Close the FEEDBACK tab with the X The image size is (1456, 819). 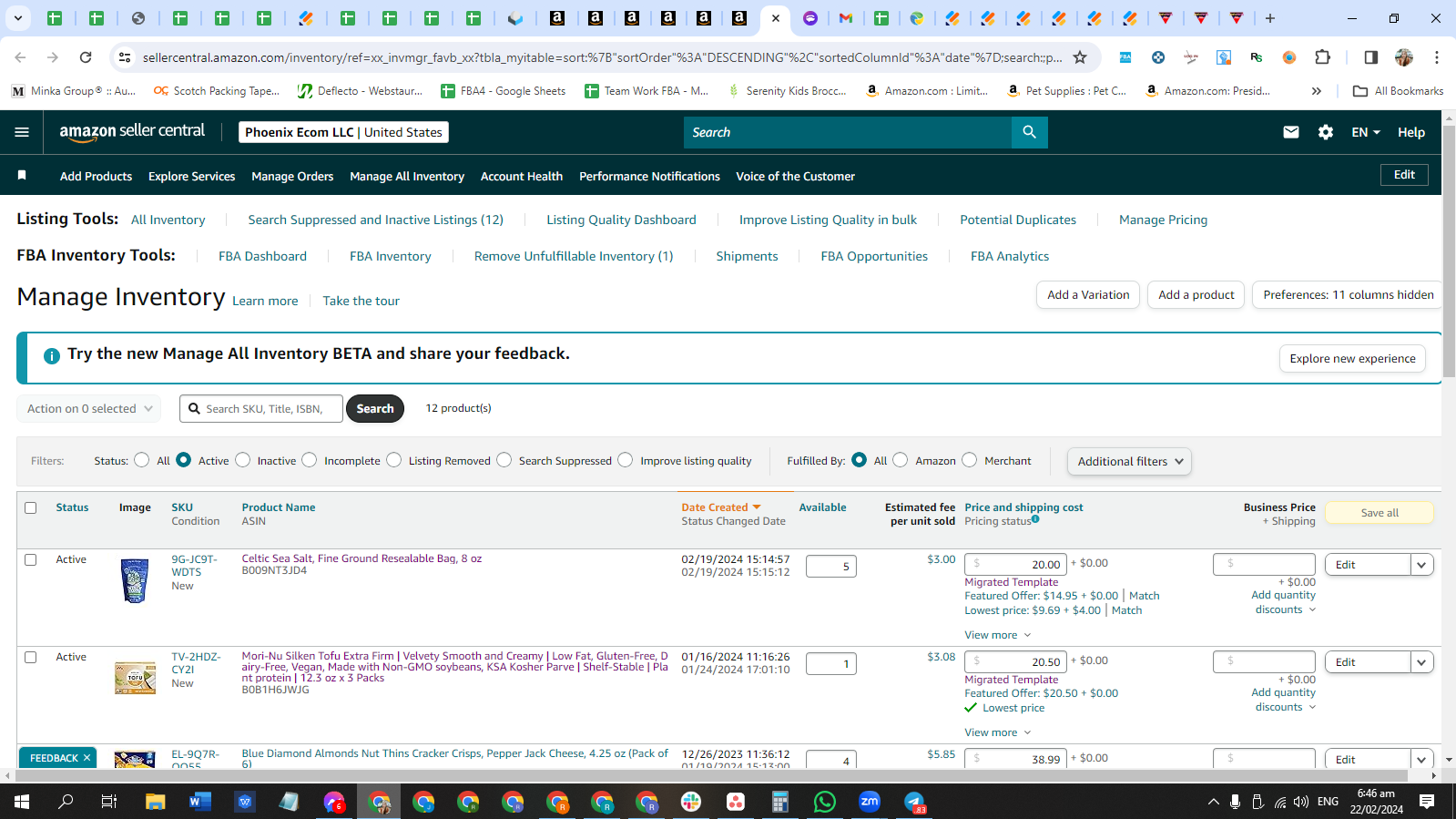(x=87, y=758)
